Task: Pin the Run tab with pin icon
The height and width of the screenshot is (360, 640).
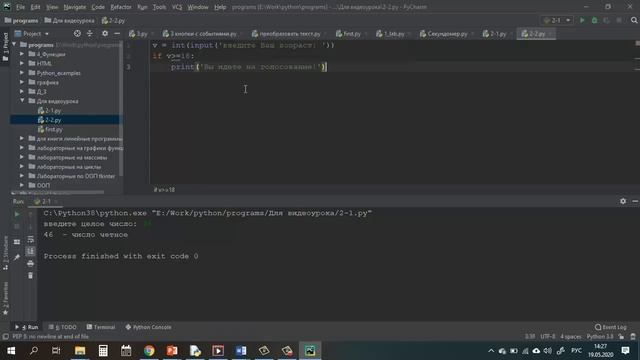Action: (17, 257)
